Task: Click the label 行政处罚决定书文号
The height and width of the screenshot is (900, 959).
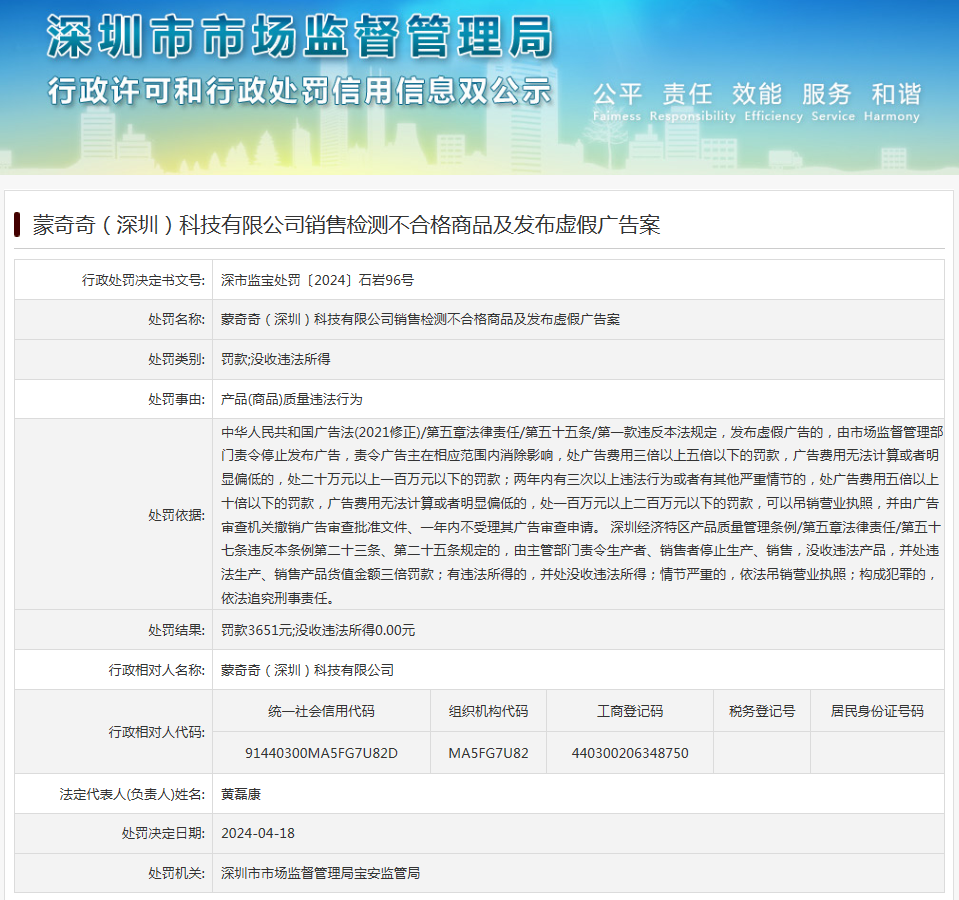Action: click(144, 280)
